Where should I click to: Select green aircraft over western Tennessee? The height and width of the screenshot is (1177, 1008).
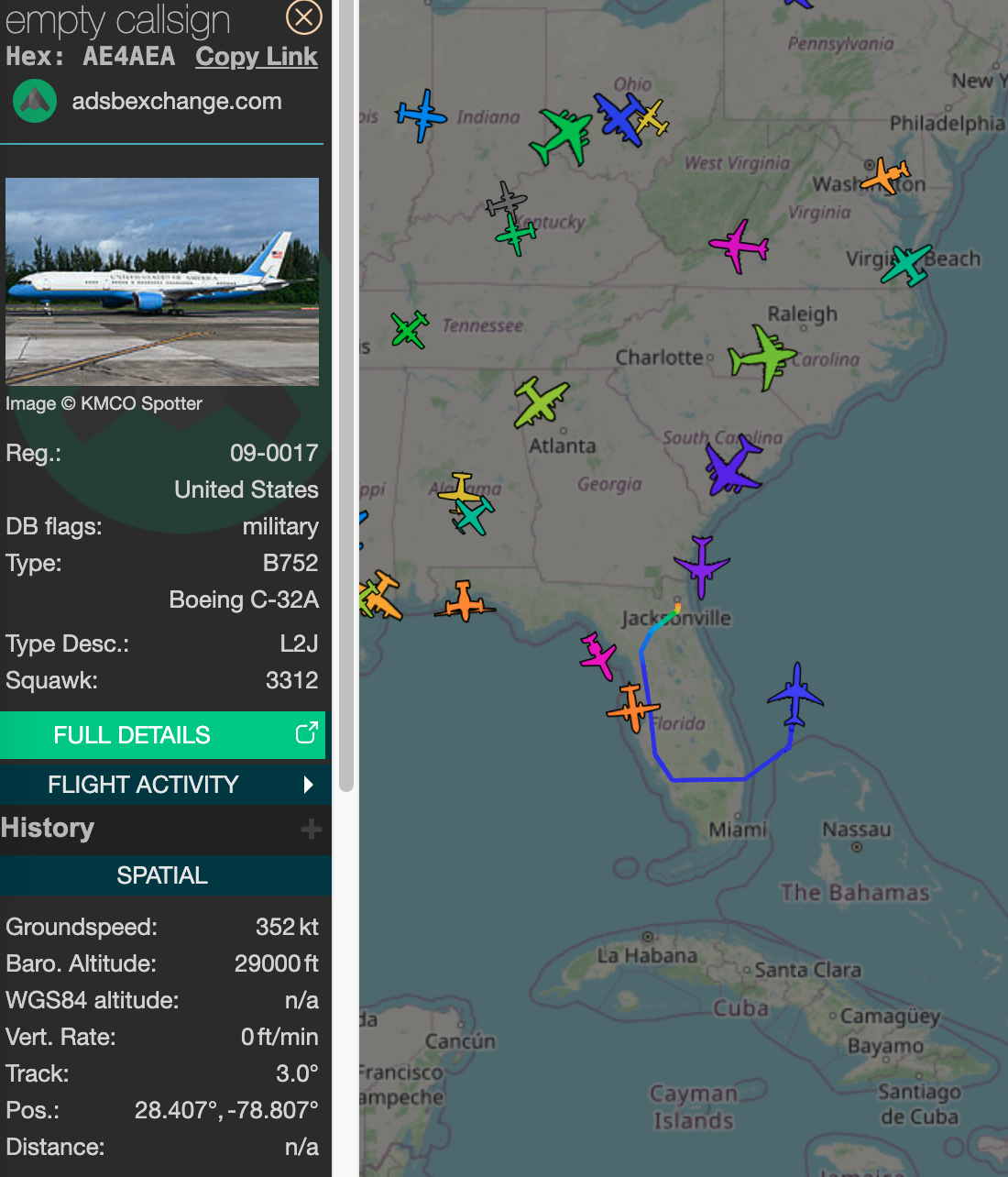(410, 330)
